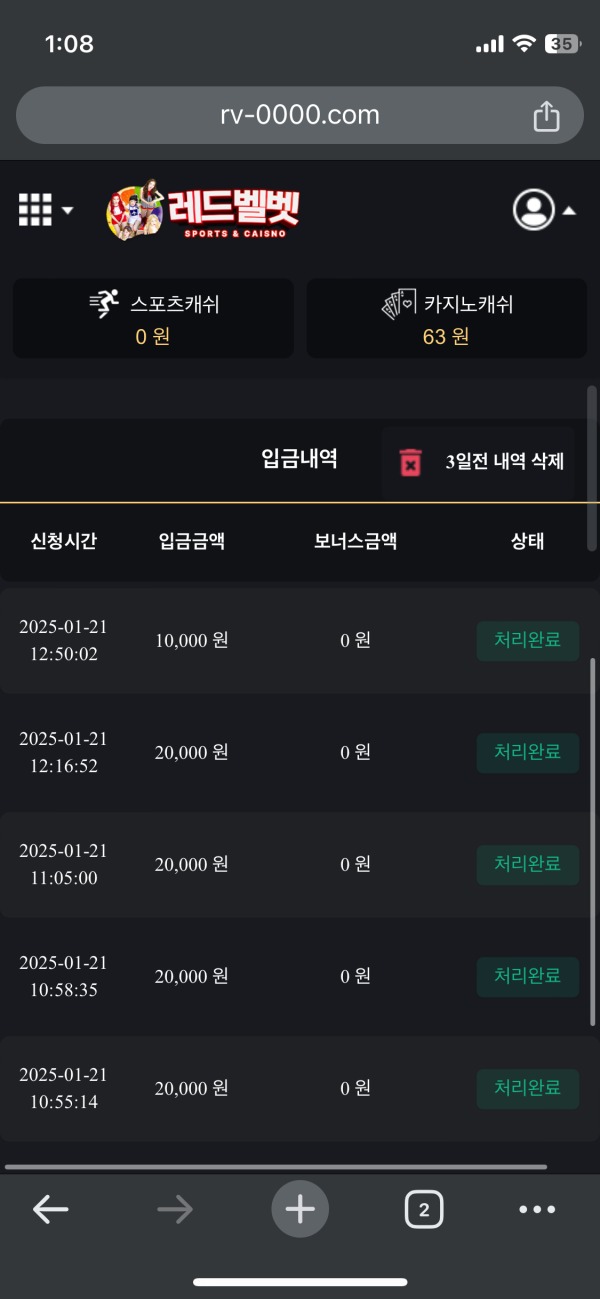Viewport: 600px width, 1299px height.
Task: Expand the arrow next to the profile icon
Action: pyautogui.click(x=568, y=211)
